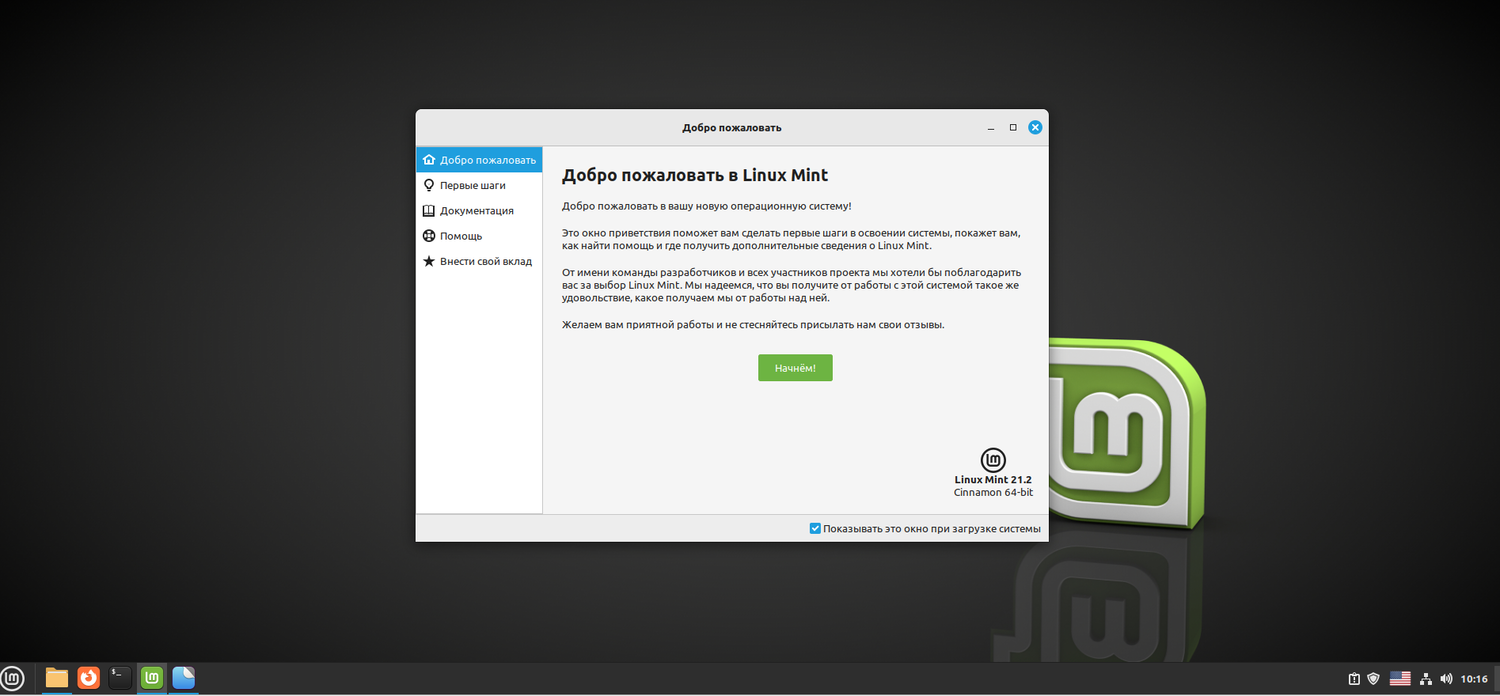Click the heading Добро пожаловать в Linux Mint
Image resolution: width=1500 pixels, height=696 pixels.
point(695,175)
